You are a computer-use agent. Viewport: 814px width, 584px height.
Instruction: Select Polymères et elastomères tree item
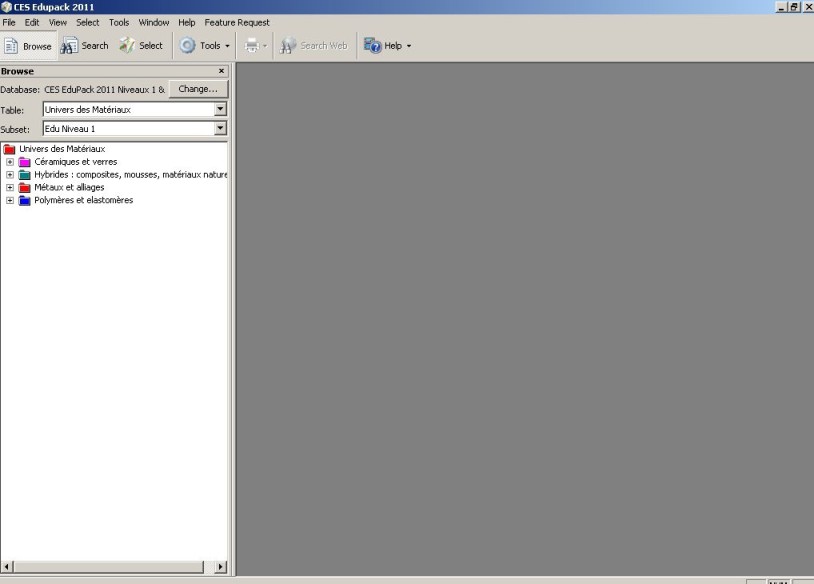[x=84, y=200]
